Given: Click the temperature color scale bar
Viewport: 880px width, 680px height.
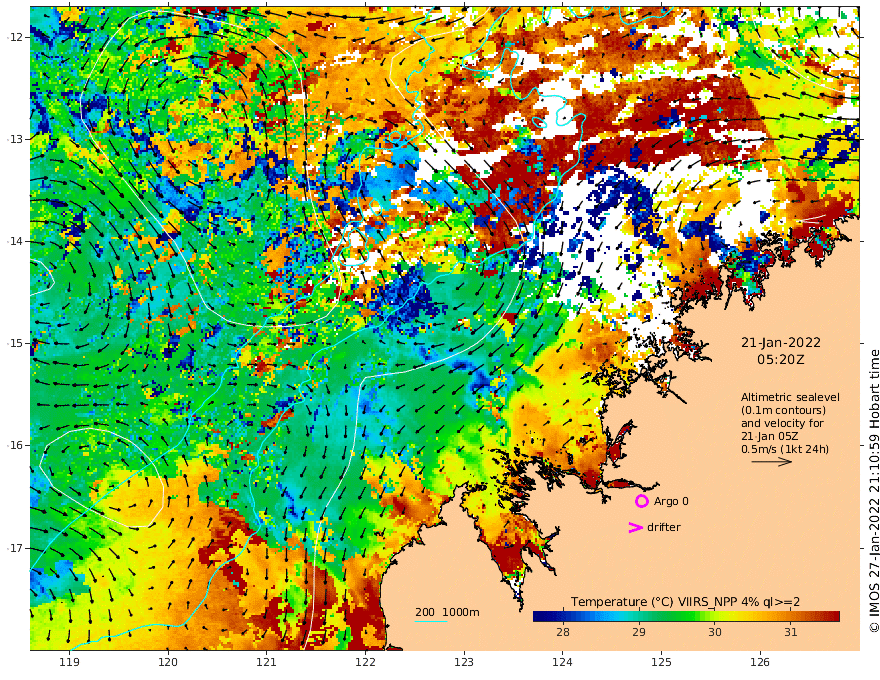Looking at the screenshot, I should 686,617.
